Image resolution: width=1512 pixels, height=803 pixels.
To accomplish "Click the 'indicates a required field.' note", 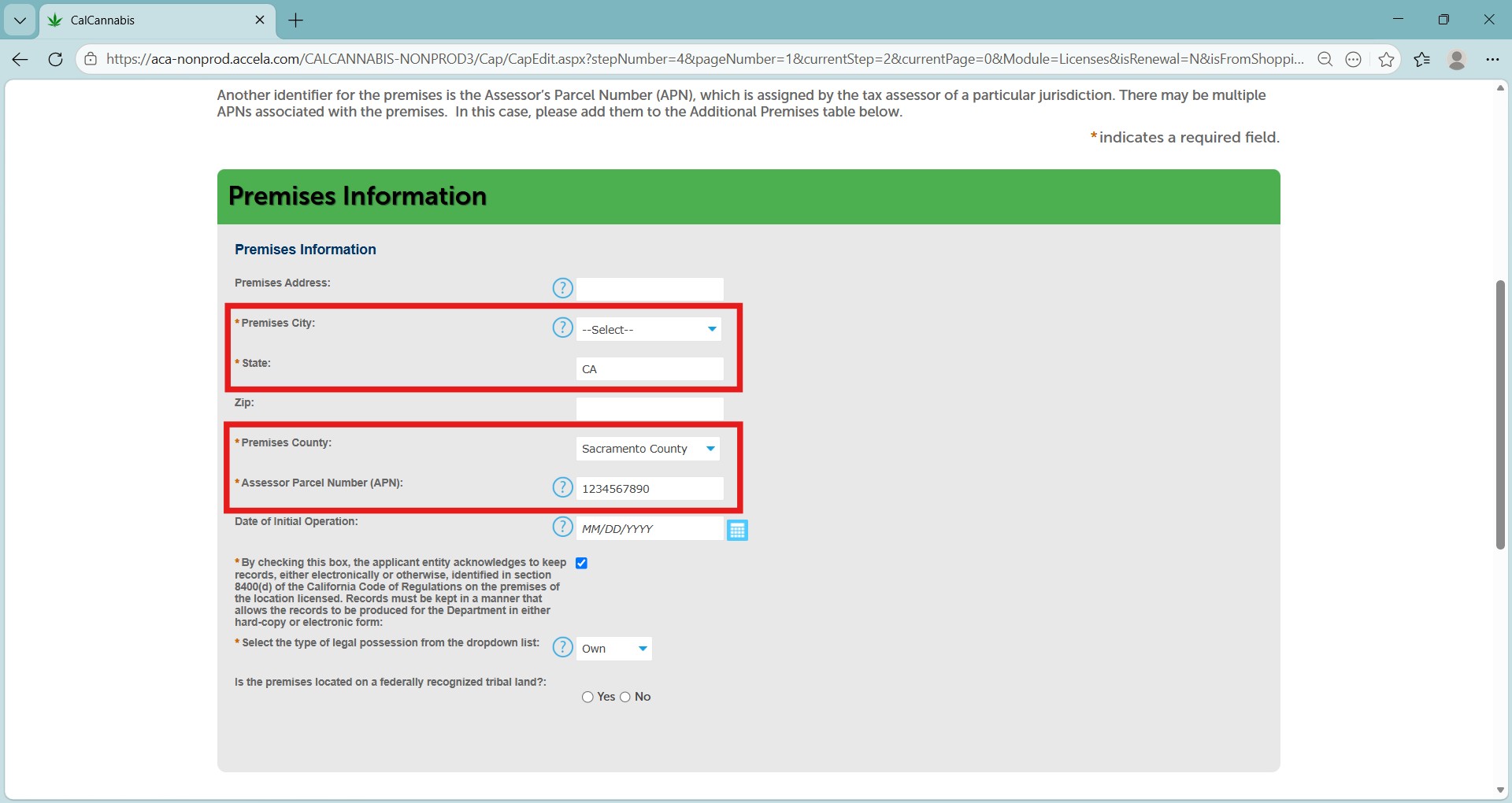I will click(1189, 137).
